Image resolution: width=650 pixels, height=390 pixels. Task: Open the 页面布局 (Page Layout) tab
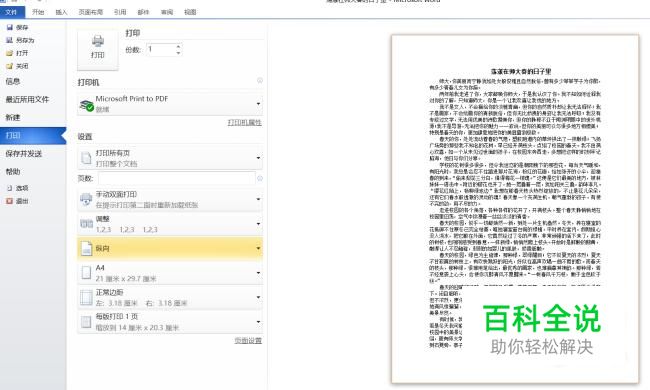point(91,12)
